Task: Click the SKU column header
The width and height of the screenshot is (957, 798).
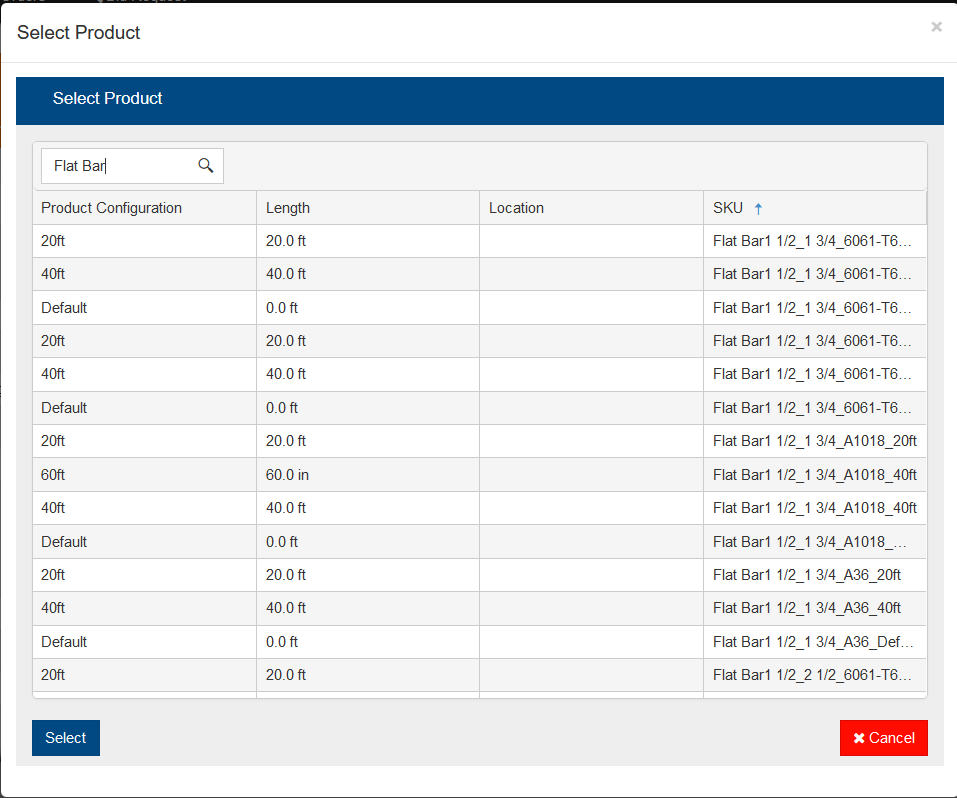Action: pos(728,208)
